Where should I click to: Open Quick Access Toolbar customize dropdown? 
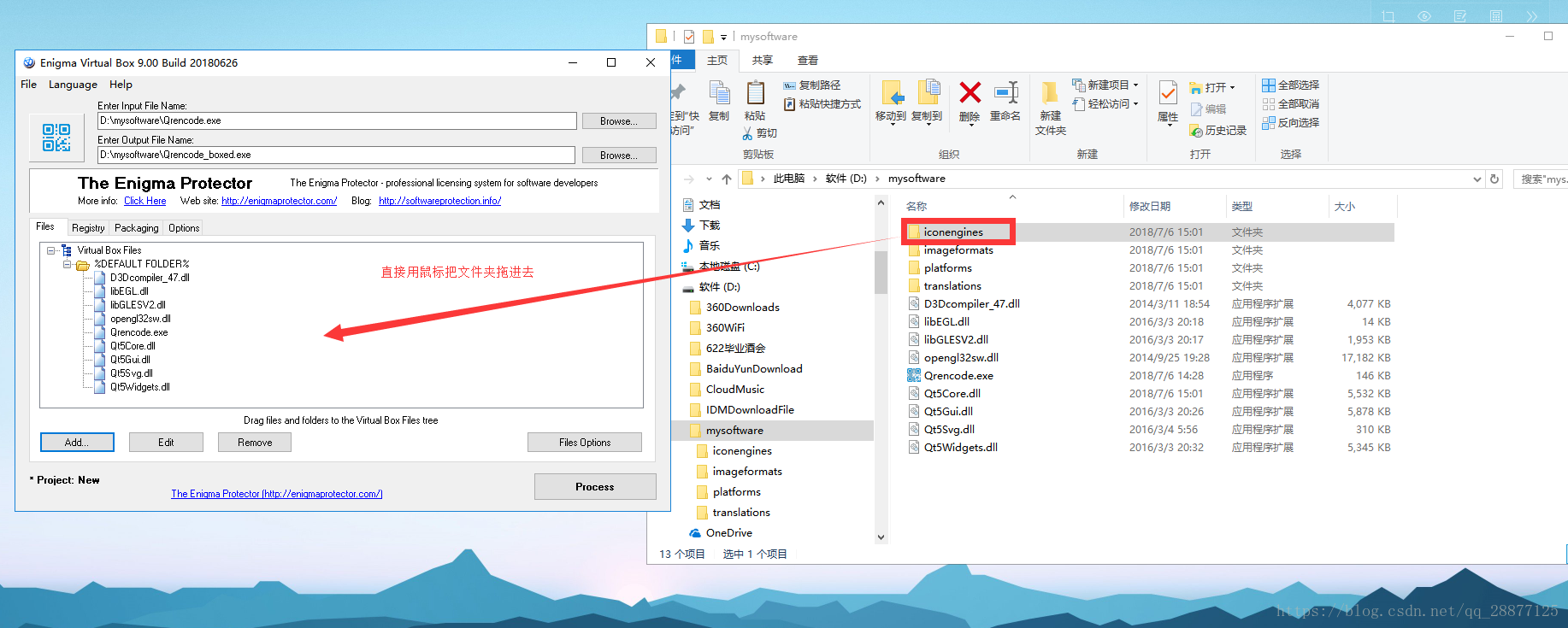pos(723,37)
